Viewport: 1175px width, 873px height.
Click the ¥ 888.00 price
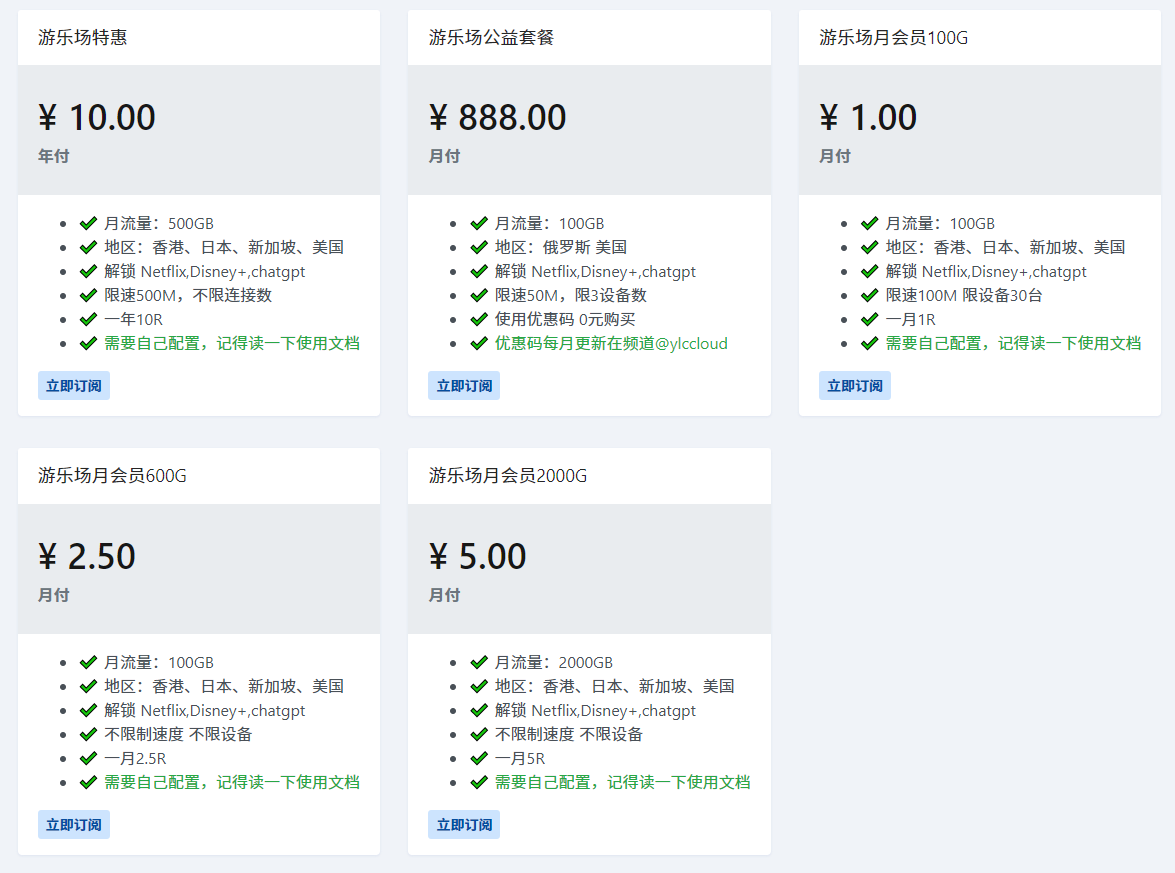point(497,118)
